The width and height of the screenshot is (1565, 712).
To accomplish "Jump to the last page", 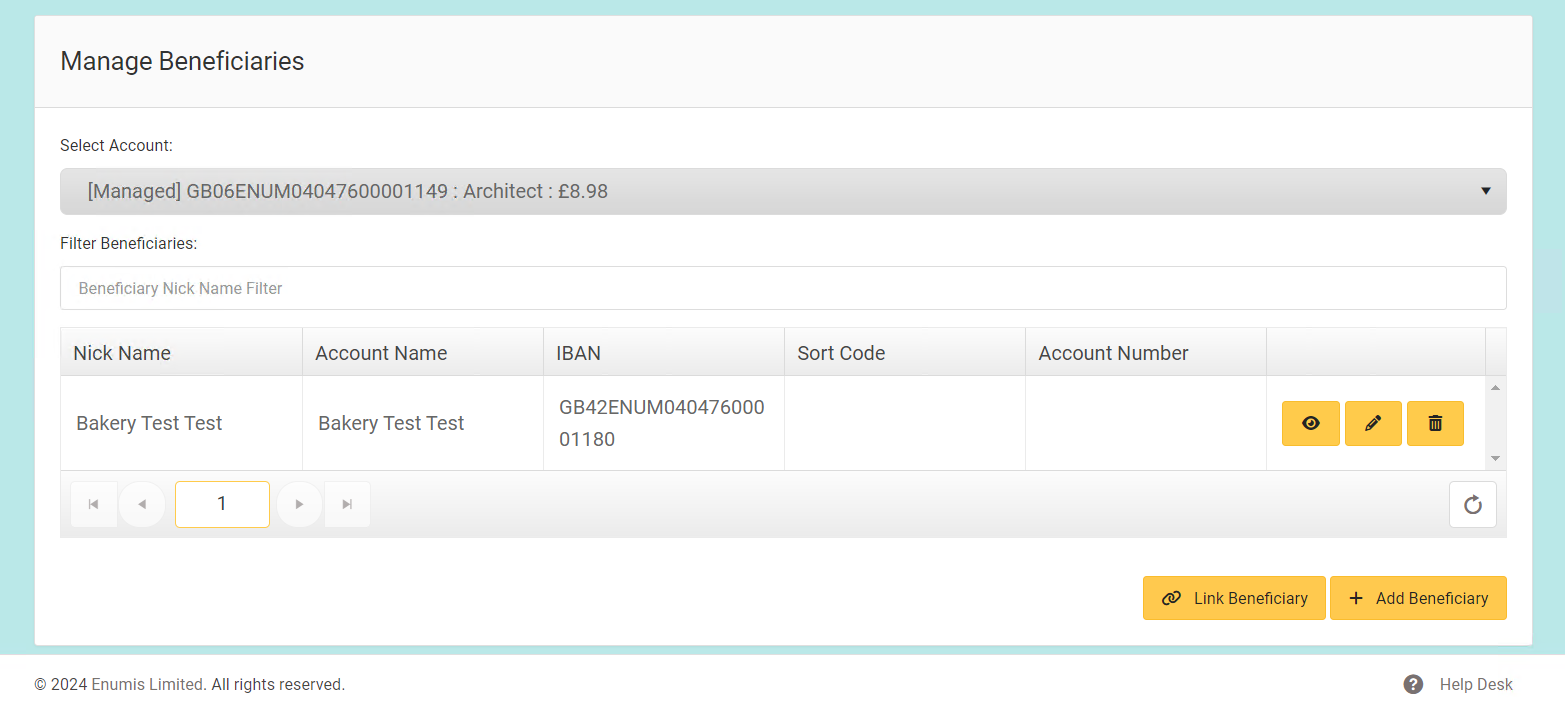I will coord(347,504).
